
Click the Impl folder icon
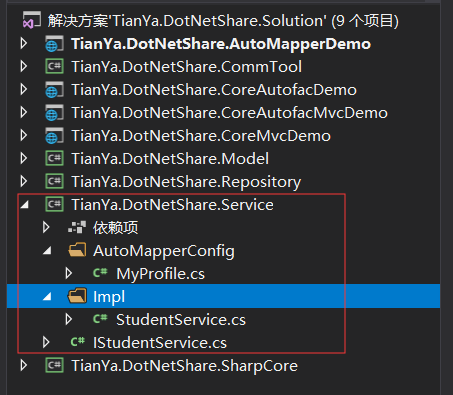click(x=77, y=296)
